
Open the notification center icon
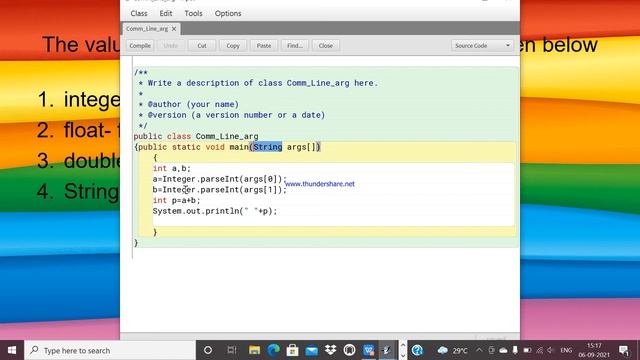(x=624, y=350)
